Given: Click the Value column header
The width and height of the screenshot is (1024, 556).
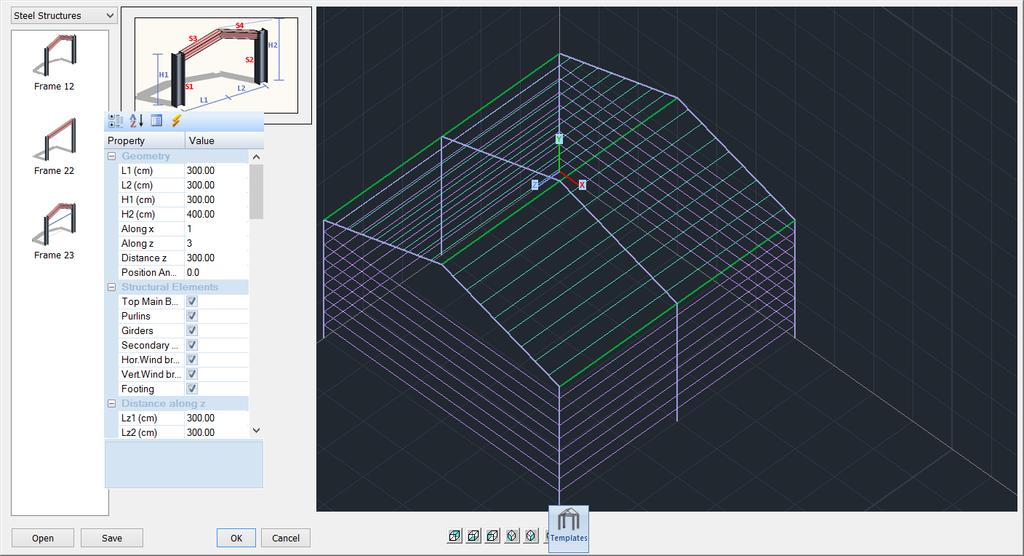Looking at the screenshot, I should click(224, 140).
